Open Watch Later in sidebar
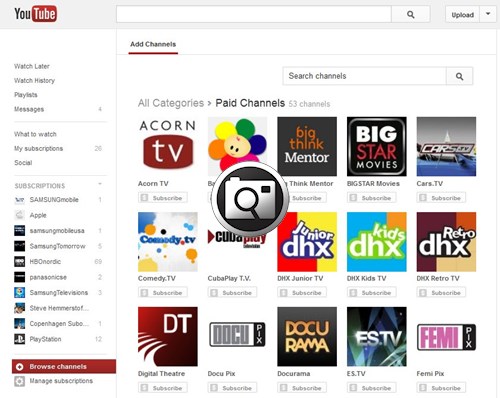This screenshot has height=398, width=500. (x=32, y=66)
